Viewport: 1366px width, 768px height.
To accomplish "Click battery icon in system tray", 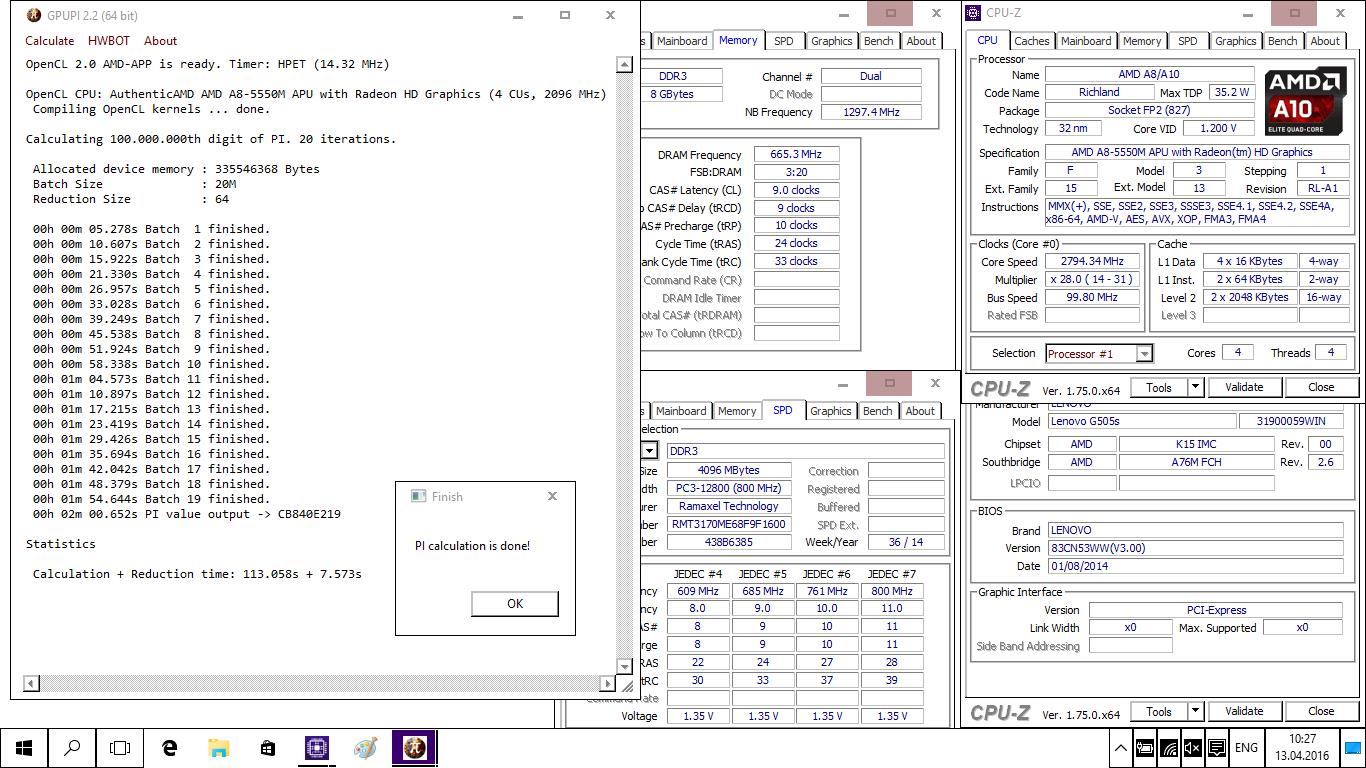I will [1145, 747].
